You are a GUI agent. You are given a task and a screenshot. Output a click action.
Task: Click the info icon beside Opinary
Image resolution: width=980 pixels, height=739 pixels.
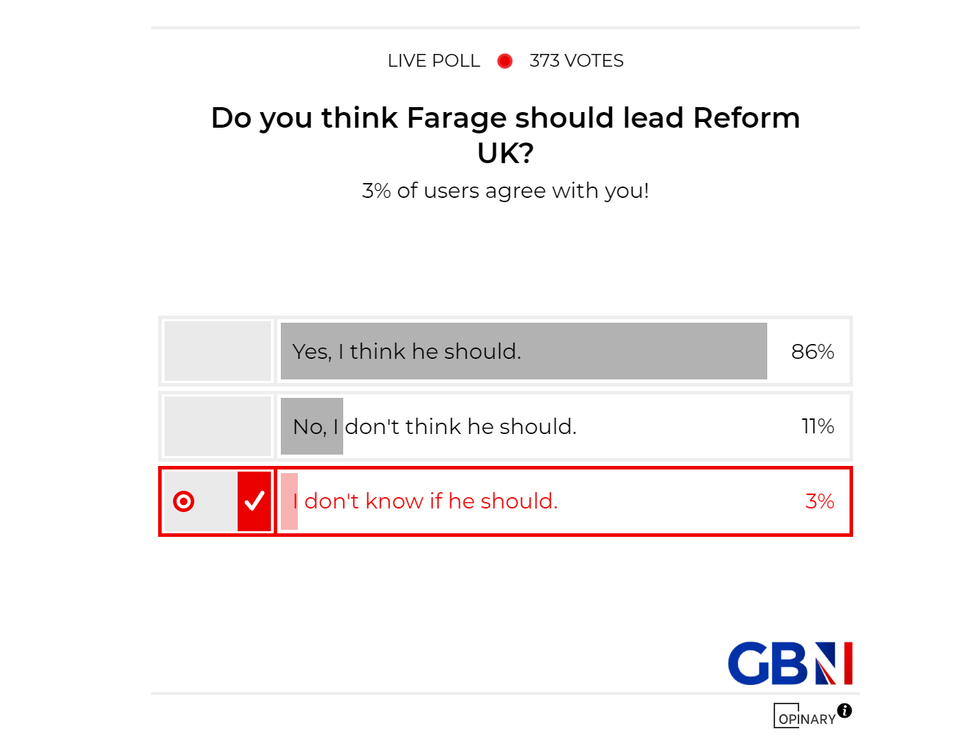[845, 711]
